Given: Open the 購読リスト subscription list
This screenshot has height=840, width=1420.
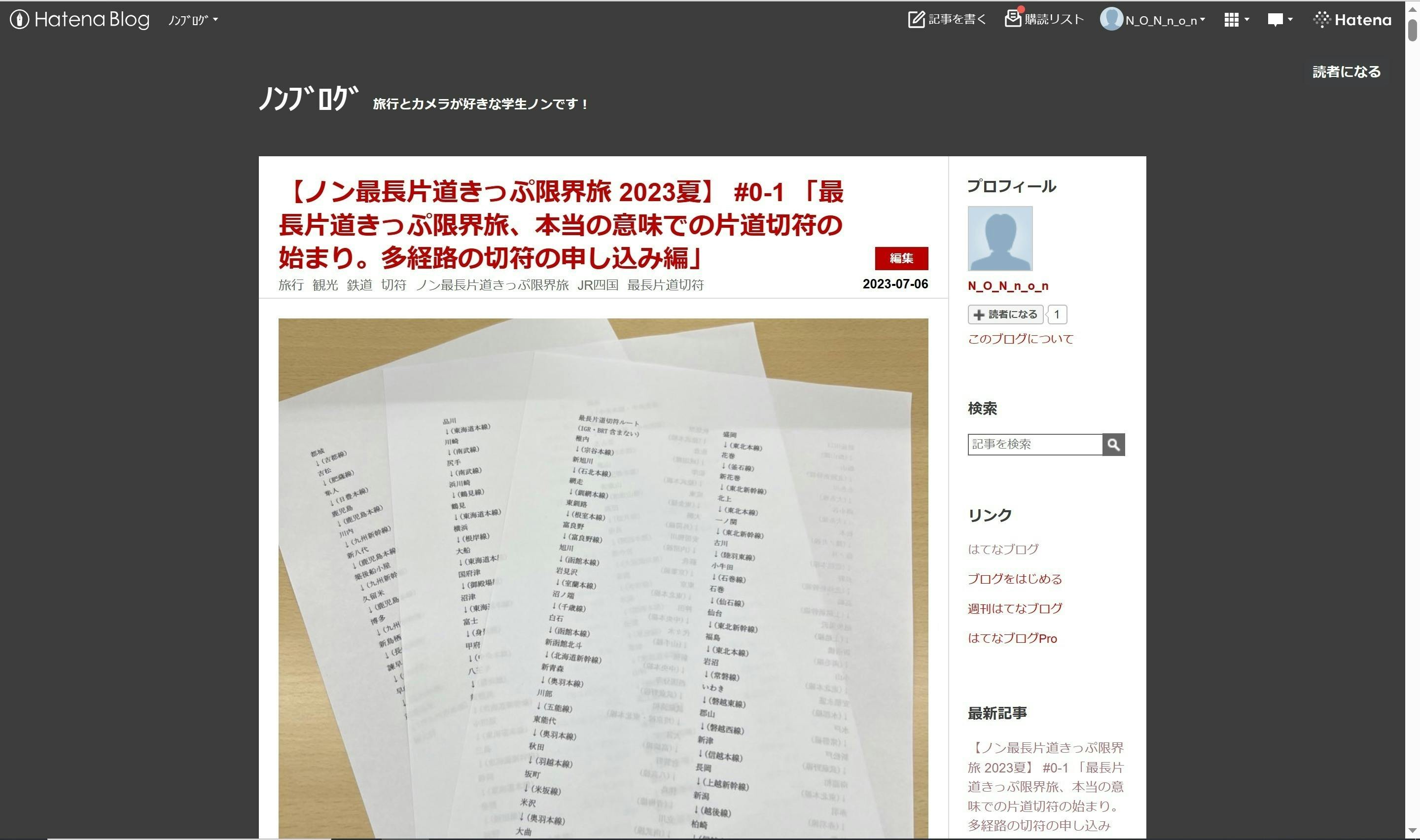Looking at the screenshot, I should [x=1044, y=19].
